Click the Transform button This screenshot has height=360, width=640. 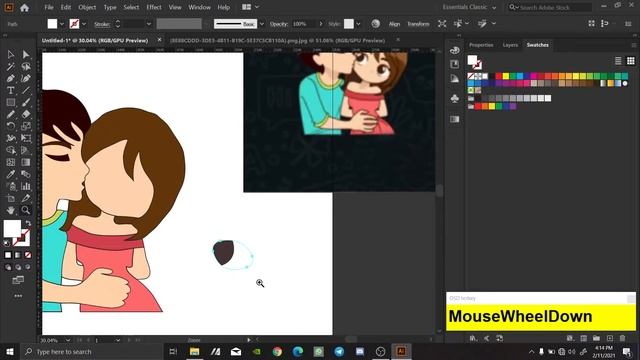418,24
